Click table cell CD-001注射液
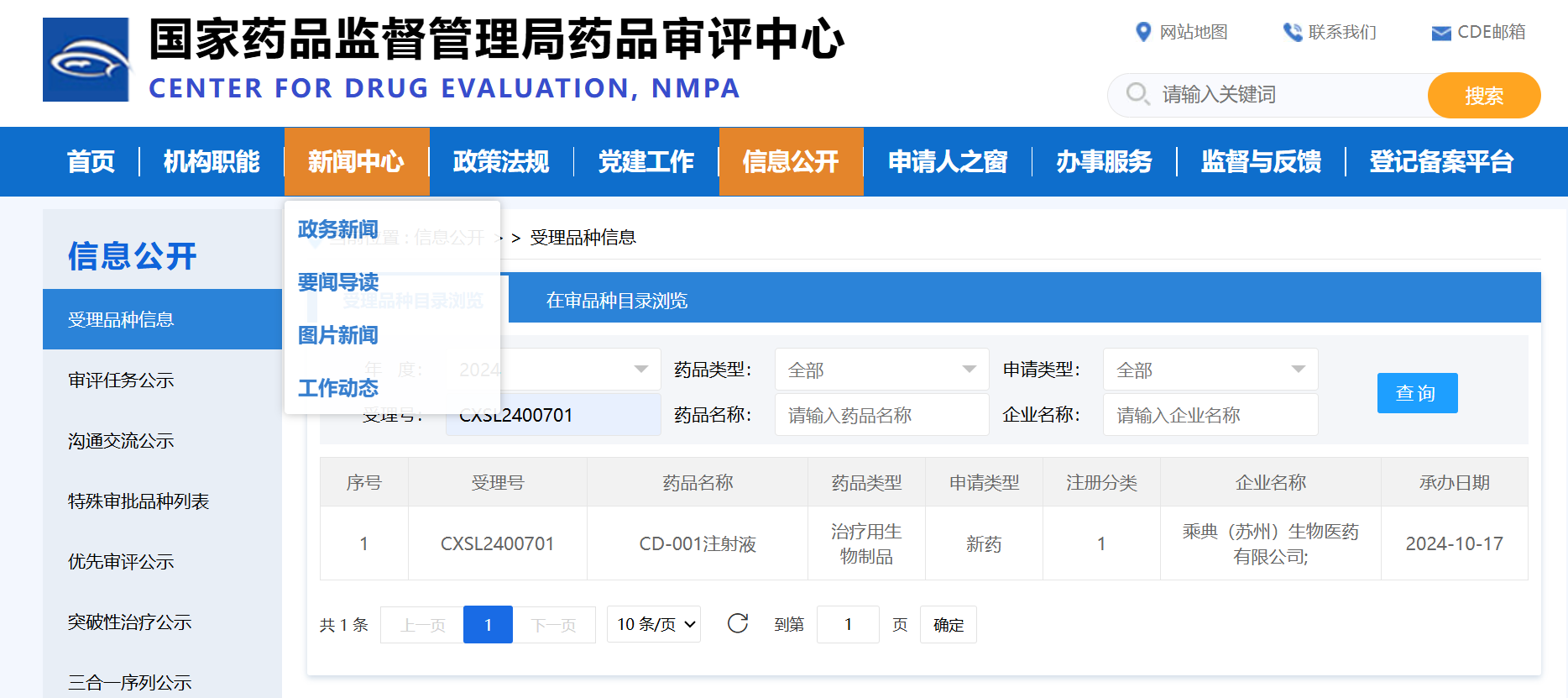 pos(698,543)
